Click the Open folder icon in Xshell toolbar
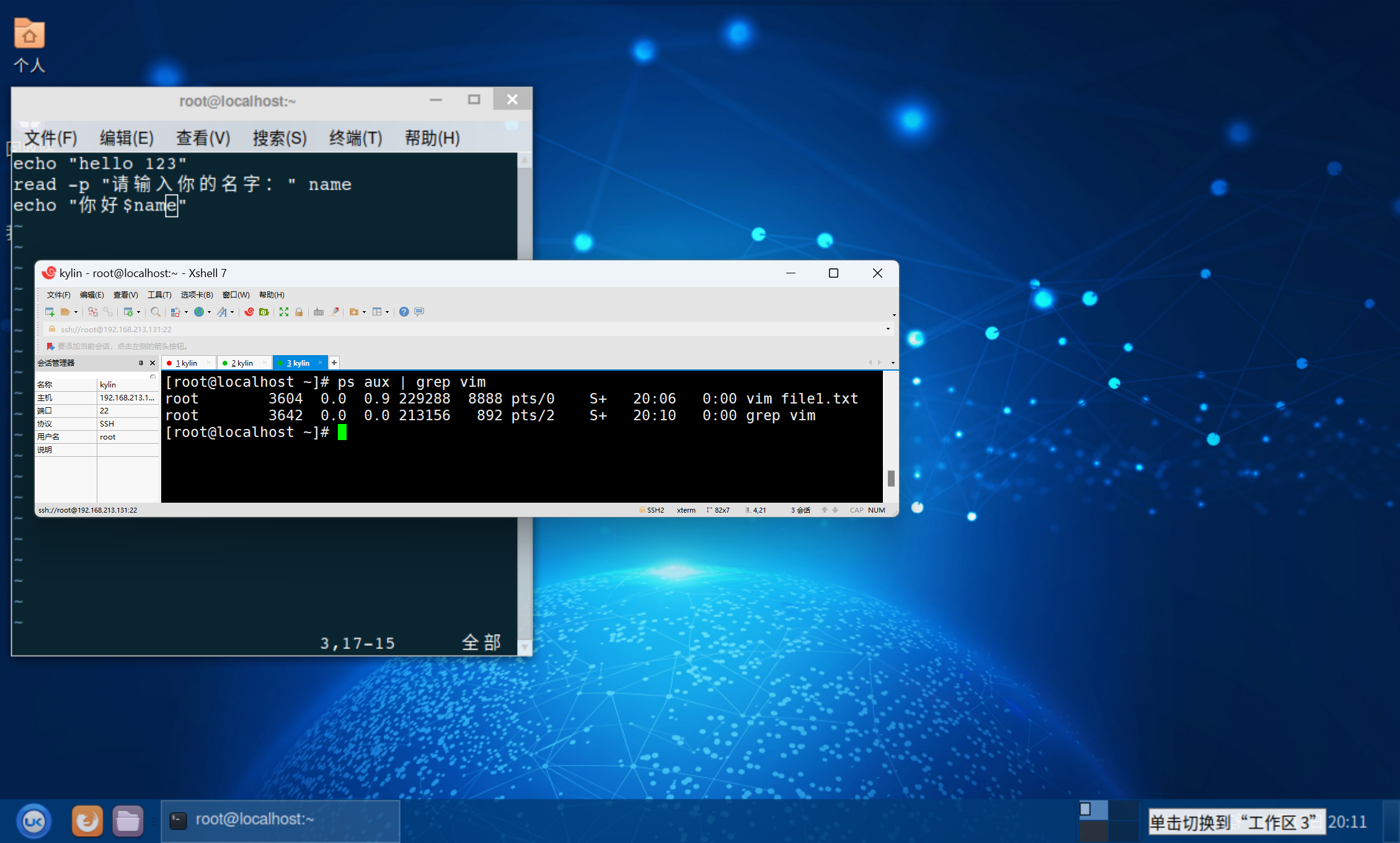1400x843 pixels. coord(65,312)
